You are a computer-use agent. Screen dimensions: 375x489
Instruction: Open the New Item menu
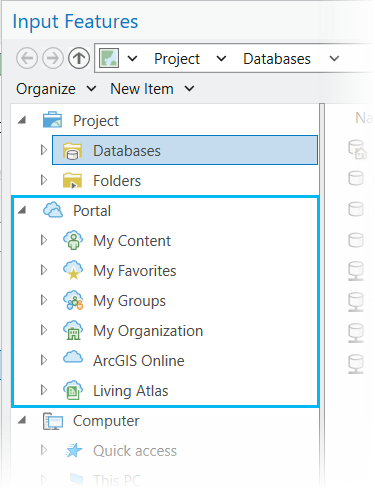pyautogui.click(x=152, y=89)
